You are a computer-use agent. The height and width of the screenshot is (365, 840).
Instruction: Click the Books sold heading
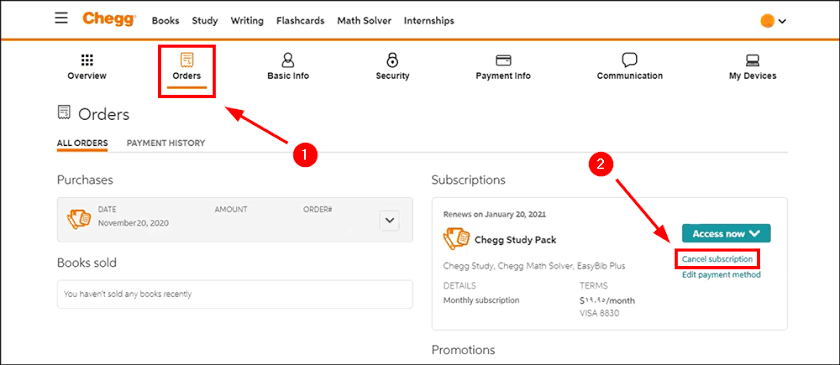coord(87,263)
